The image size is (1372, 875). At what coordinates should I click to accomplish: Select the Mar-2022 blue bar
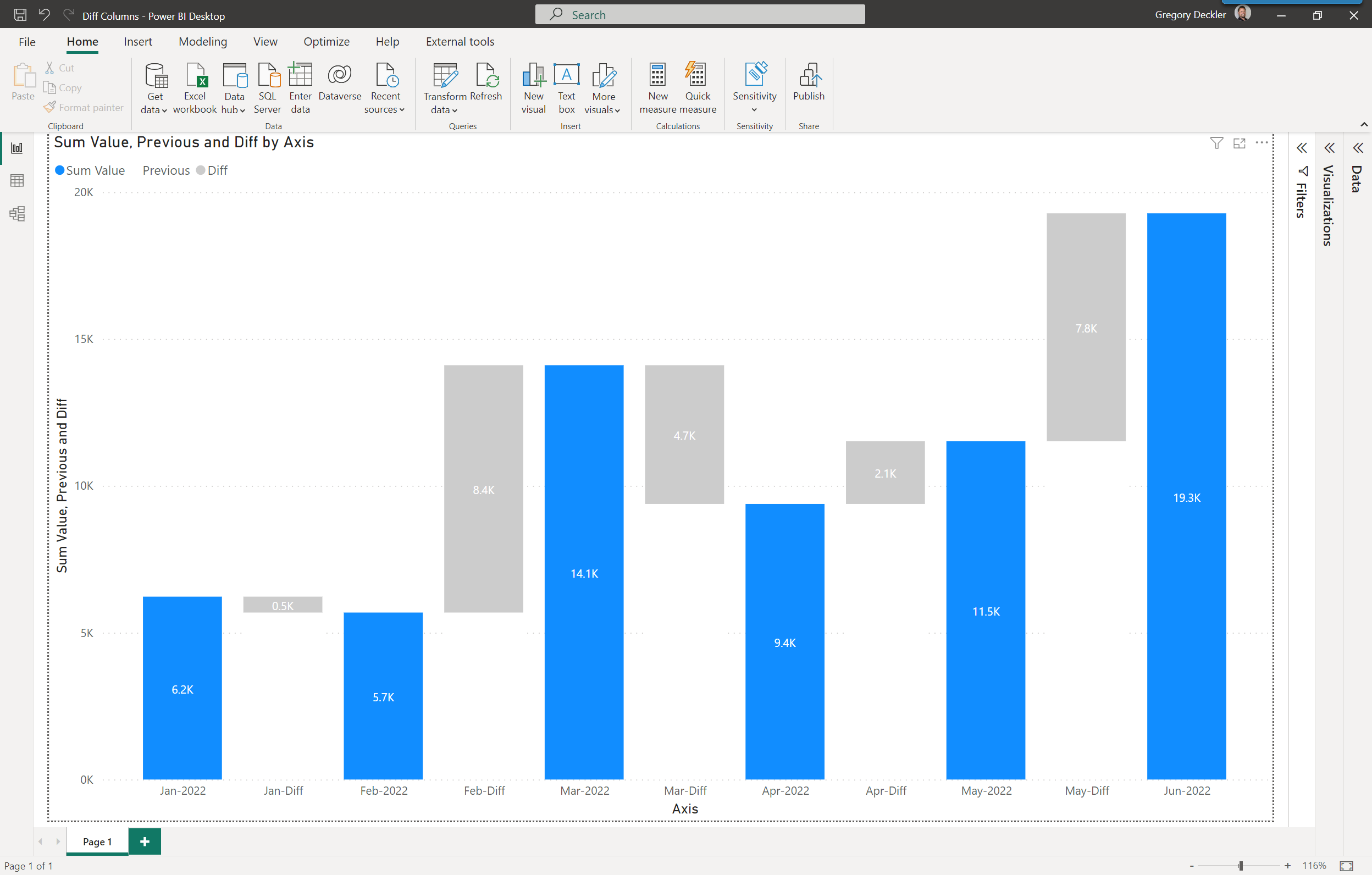[x=584, y=572]
